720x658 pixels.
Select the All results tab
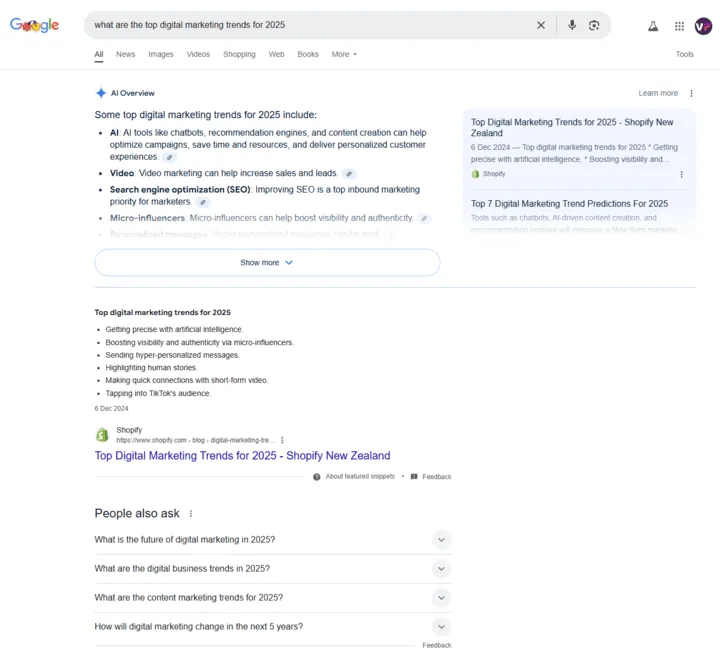99,54
